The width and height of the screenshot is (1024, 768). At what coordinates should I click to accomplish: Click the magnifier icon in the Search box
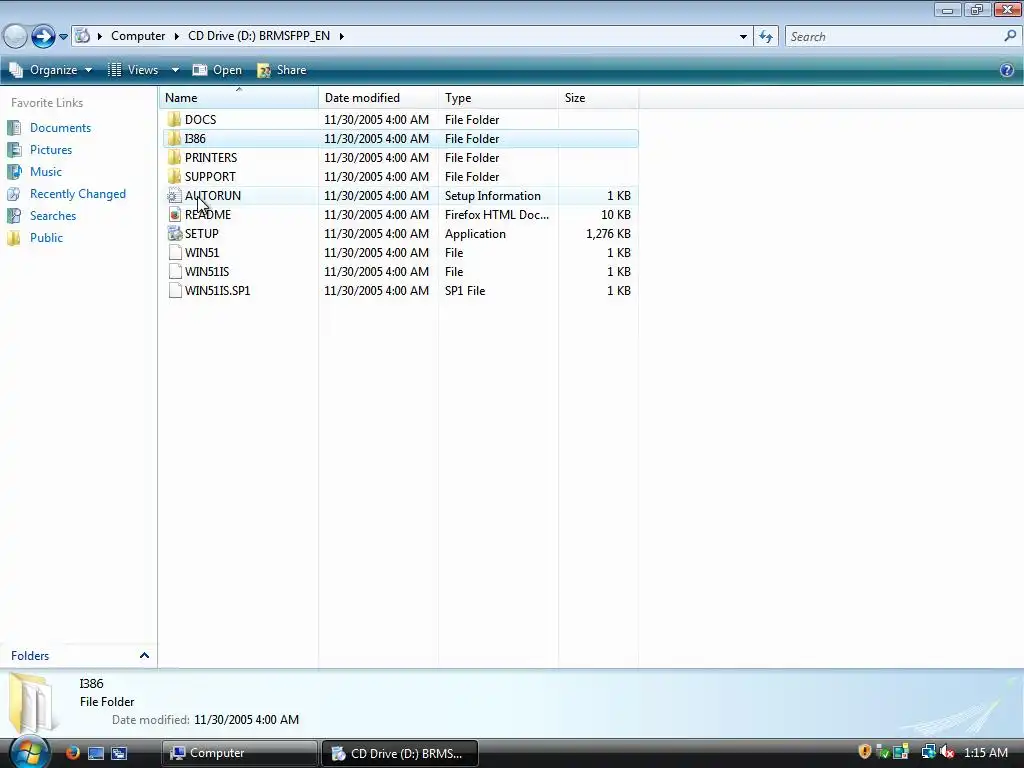1010,36
